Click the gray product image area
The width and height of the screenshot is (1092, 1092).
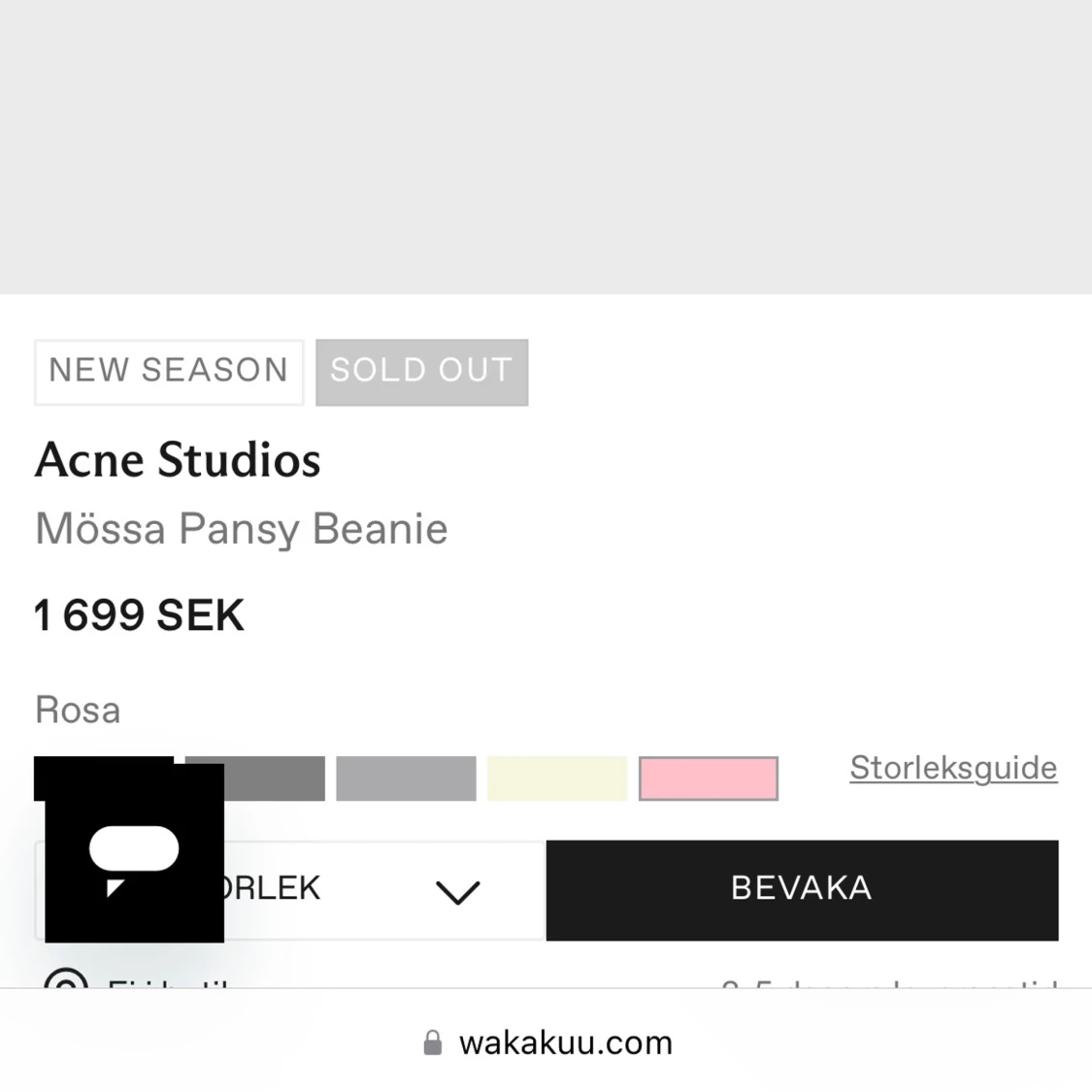tap(546, 146)
